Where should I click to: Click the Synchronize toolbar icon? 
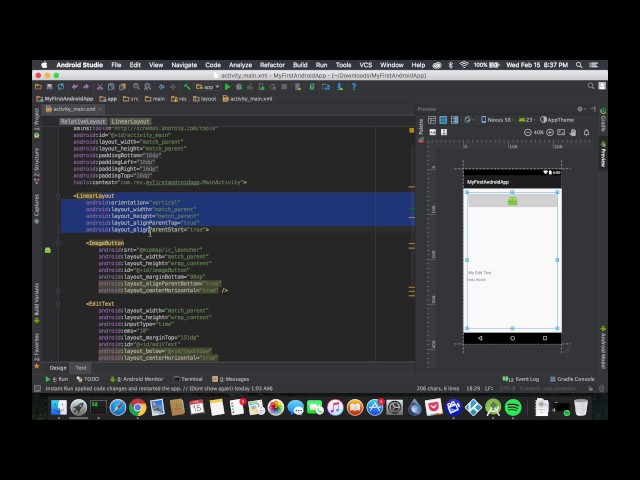tap(61, 87)
